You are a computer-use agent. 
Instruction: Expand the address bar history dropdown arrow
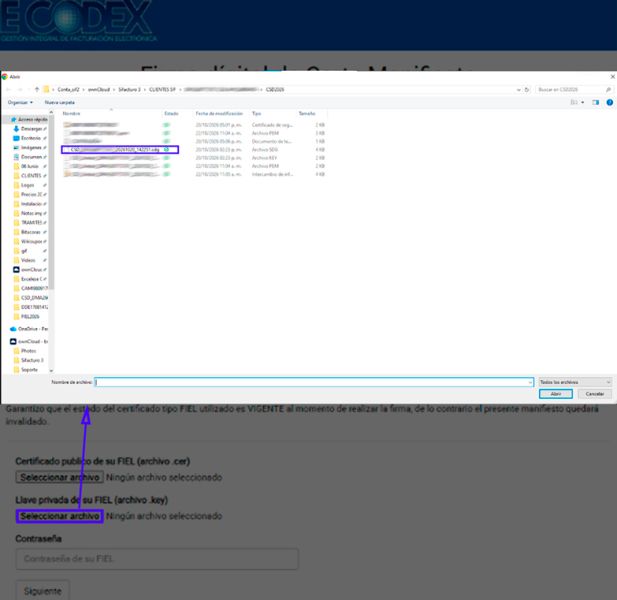(x=518, y=90)
